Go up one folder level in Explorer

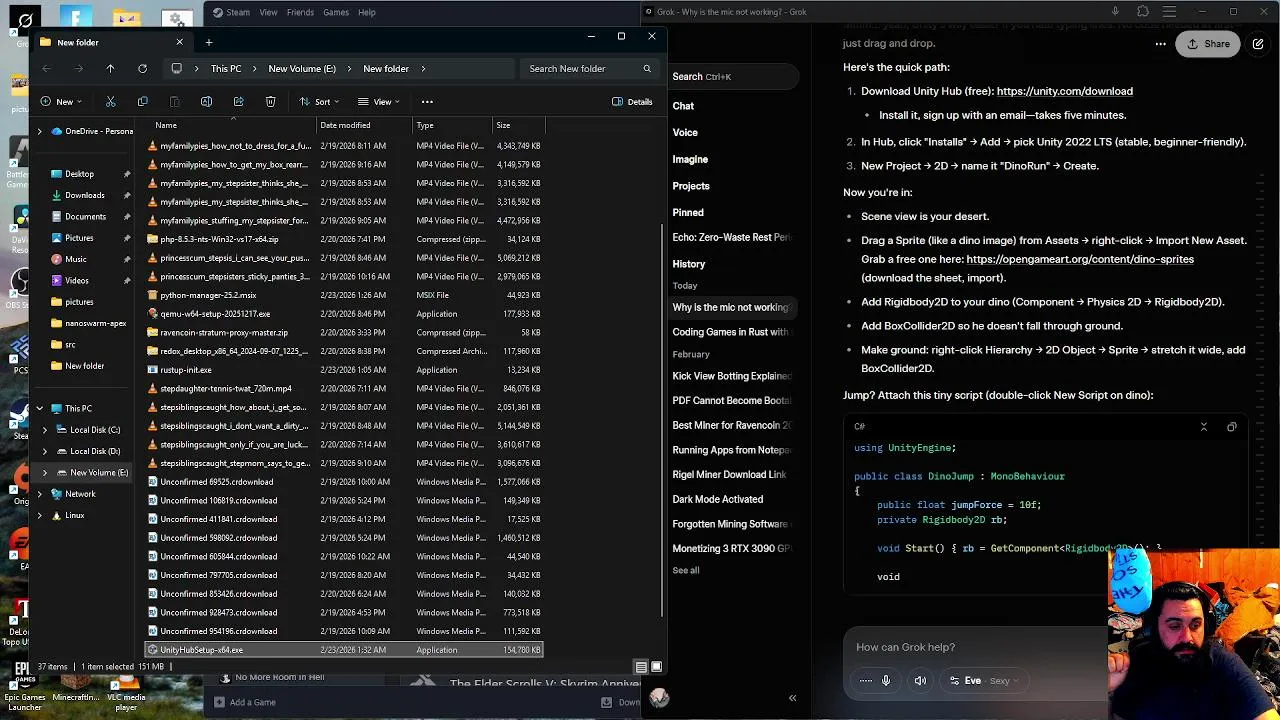(x=110, y=68)
